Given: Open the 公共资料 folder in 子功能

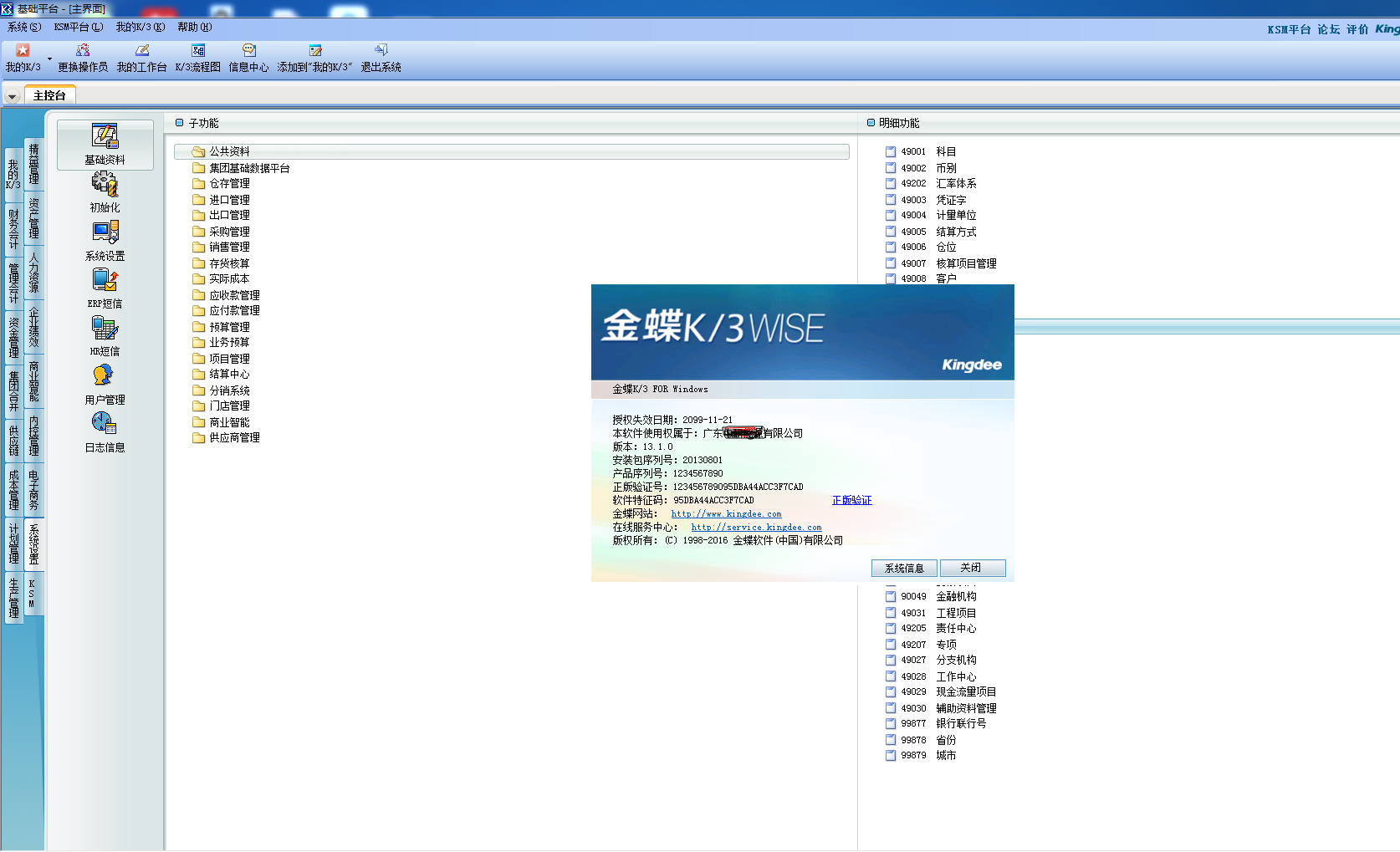Looking at the screenshot, I should click(x=230, y=151).
